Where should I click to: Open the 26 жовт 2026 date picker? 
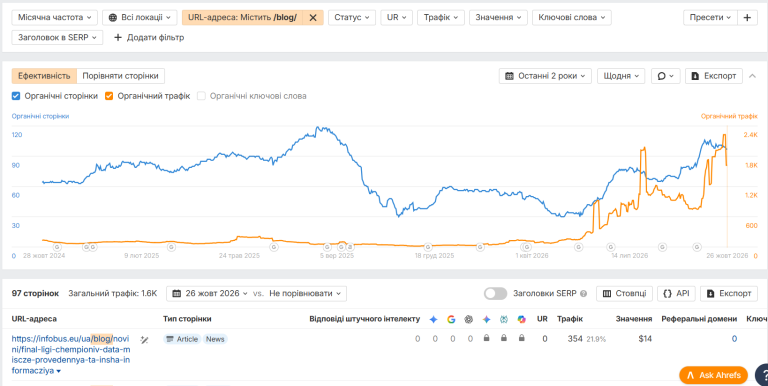209,293
